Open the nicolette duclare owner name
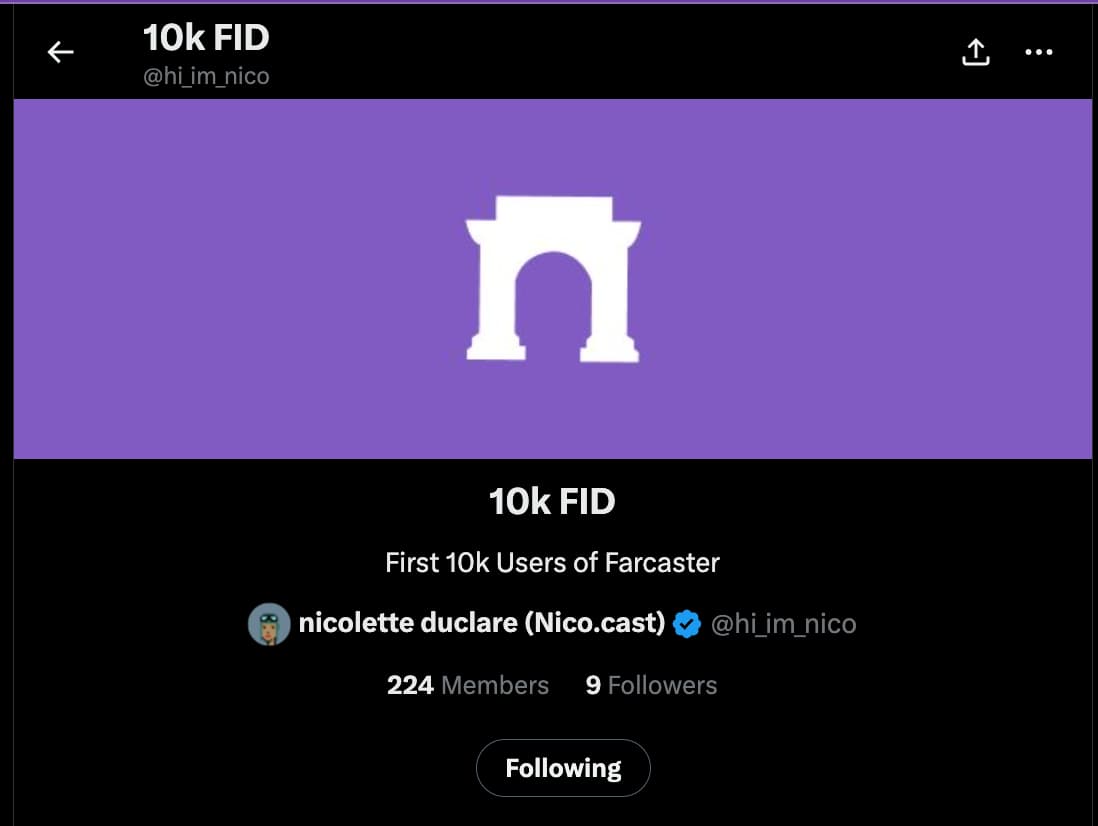The width and height of the screenshot is (1098, 826). 408,623
